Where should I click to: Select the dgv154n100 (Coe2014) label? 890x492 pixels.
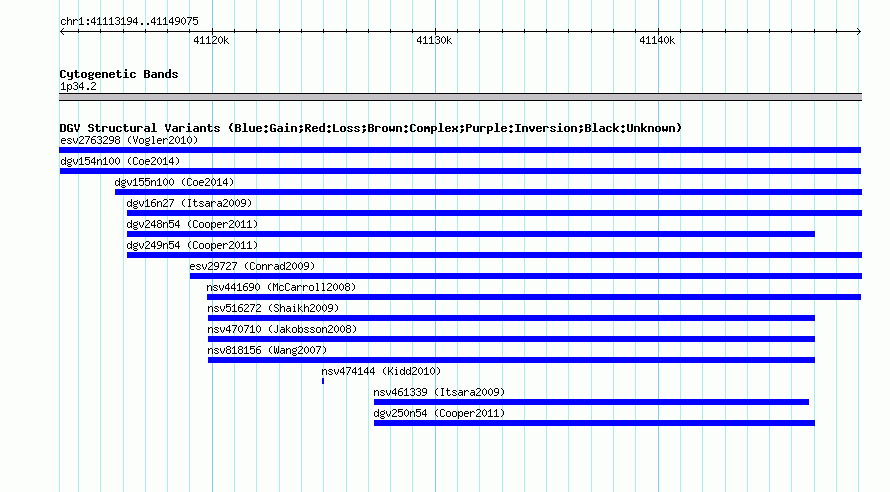point(120,161)
